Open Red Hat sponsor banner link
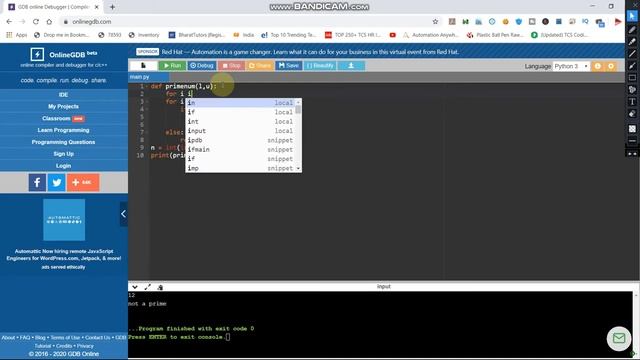Viewport: 640px width, 360px height. click(310, 52)
